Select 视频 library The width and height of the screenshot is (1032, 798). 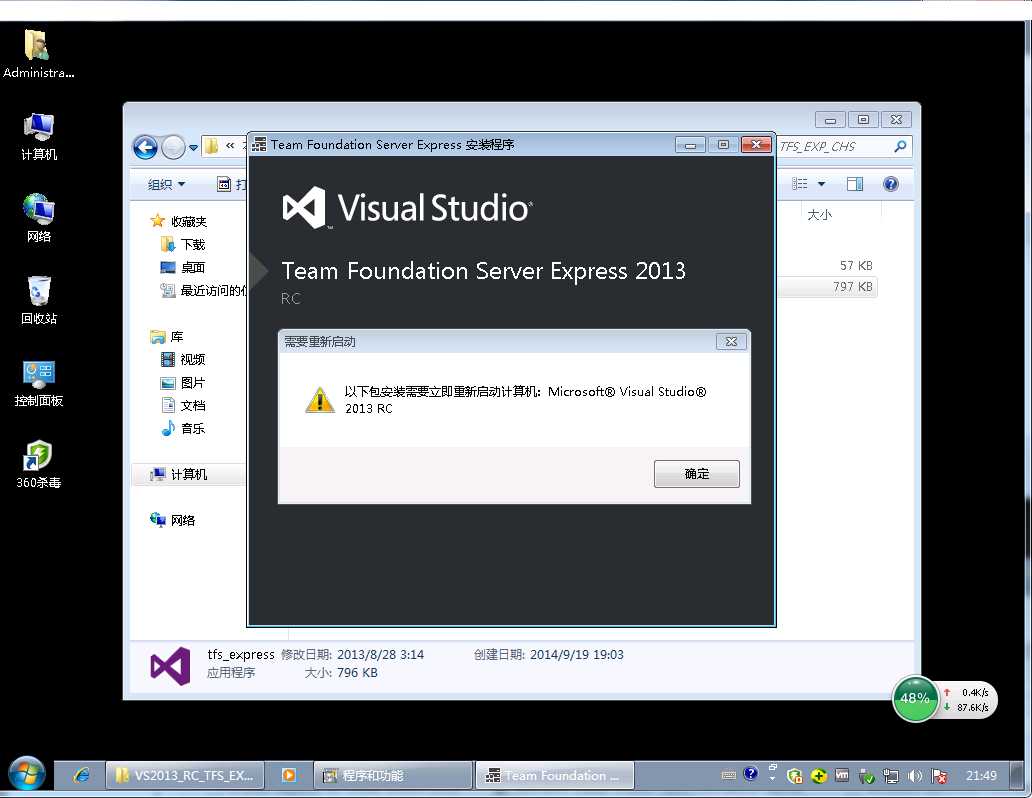[184, 359]
